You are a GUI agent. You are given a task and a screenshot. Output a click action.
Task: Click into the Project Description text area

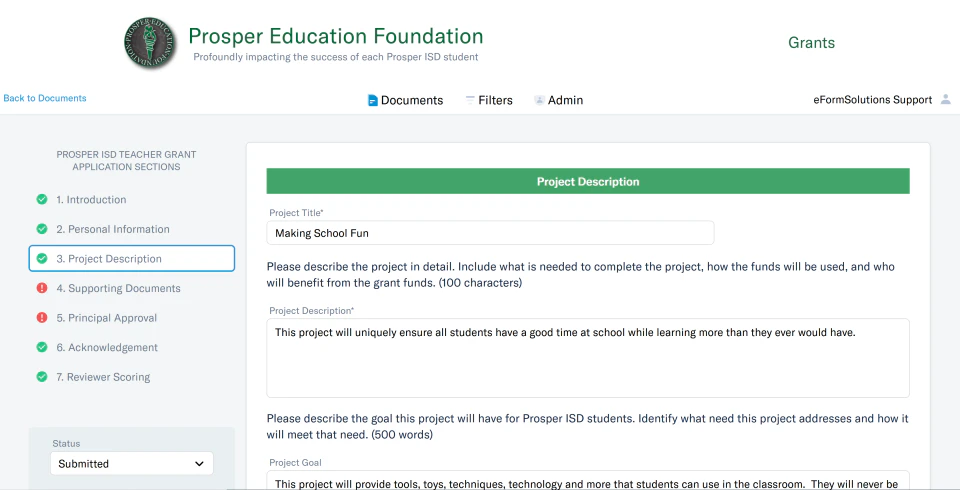(588, 357)
